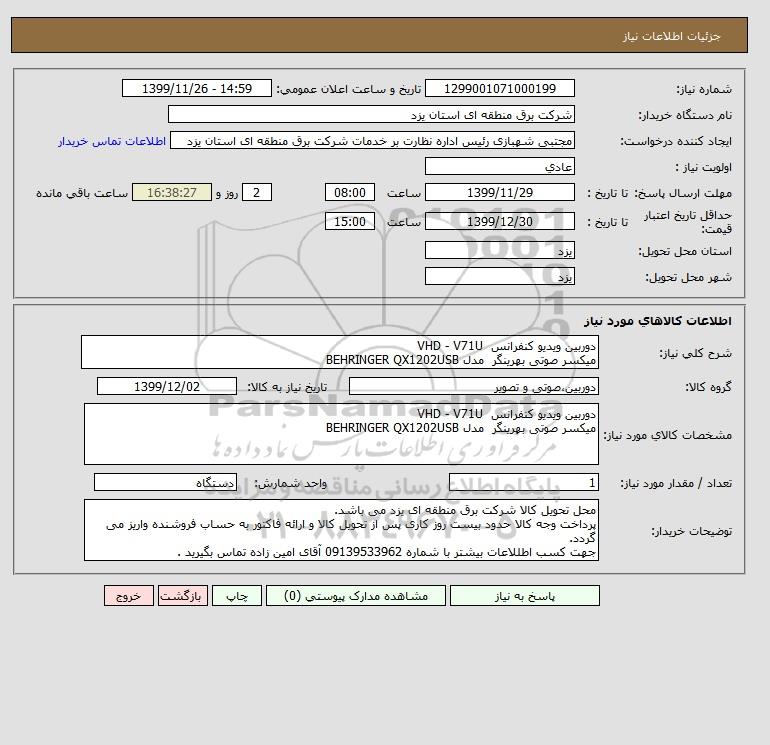Click the validity time field 15:00
The height and width of the screenshot is (745, 770).
pos(350,222)
